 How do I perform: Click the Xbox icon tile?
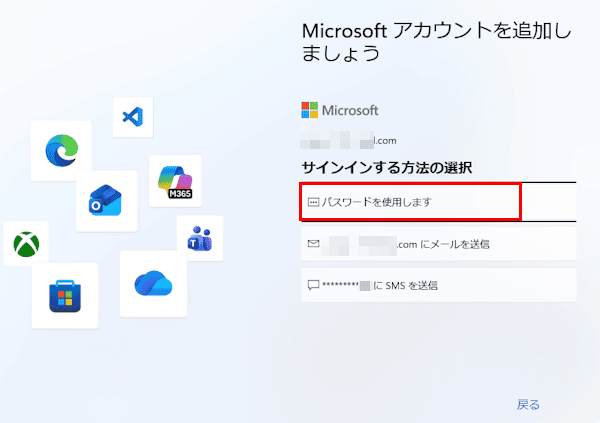(26, 243)
